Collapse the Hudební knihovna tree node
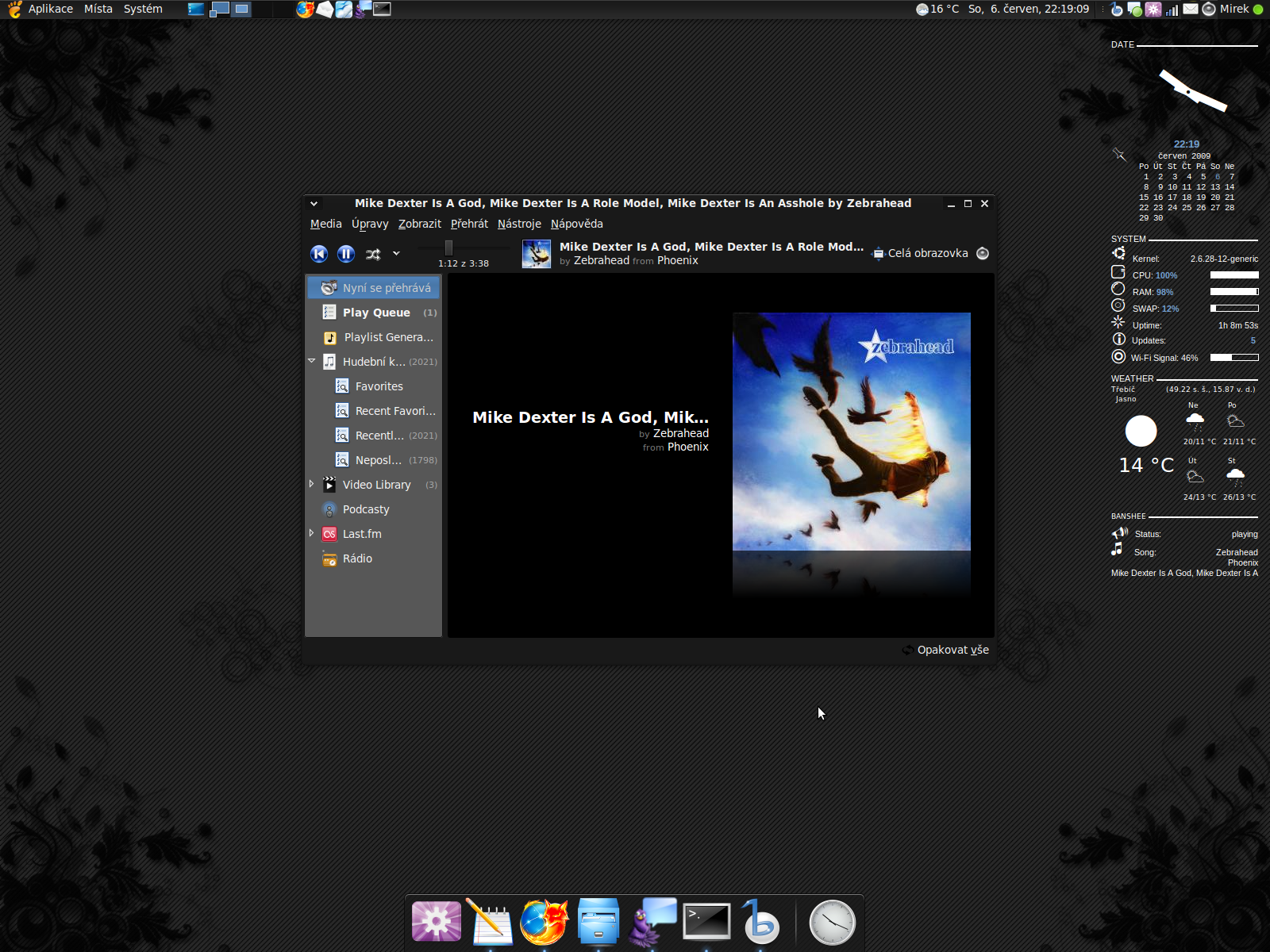Viewport: 1270px width, 952px height. [x=312, y=361]
